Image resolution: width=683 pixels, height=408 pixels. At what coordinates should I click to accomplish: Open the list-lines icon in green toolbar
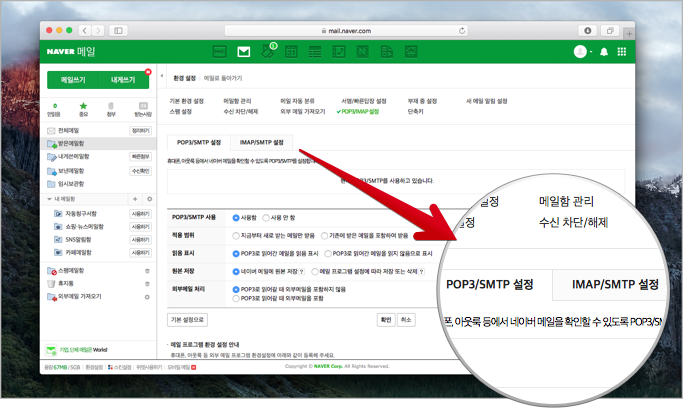coord(315,52)
